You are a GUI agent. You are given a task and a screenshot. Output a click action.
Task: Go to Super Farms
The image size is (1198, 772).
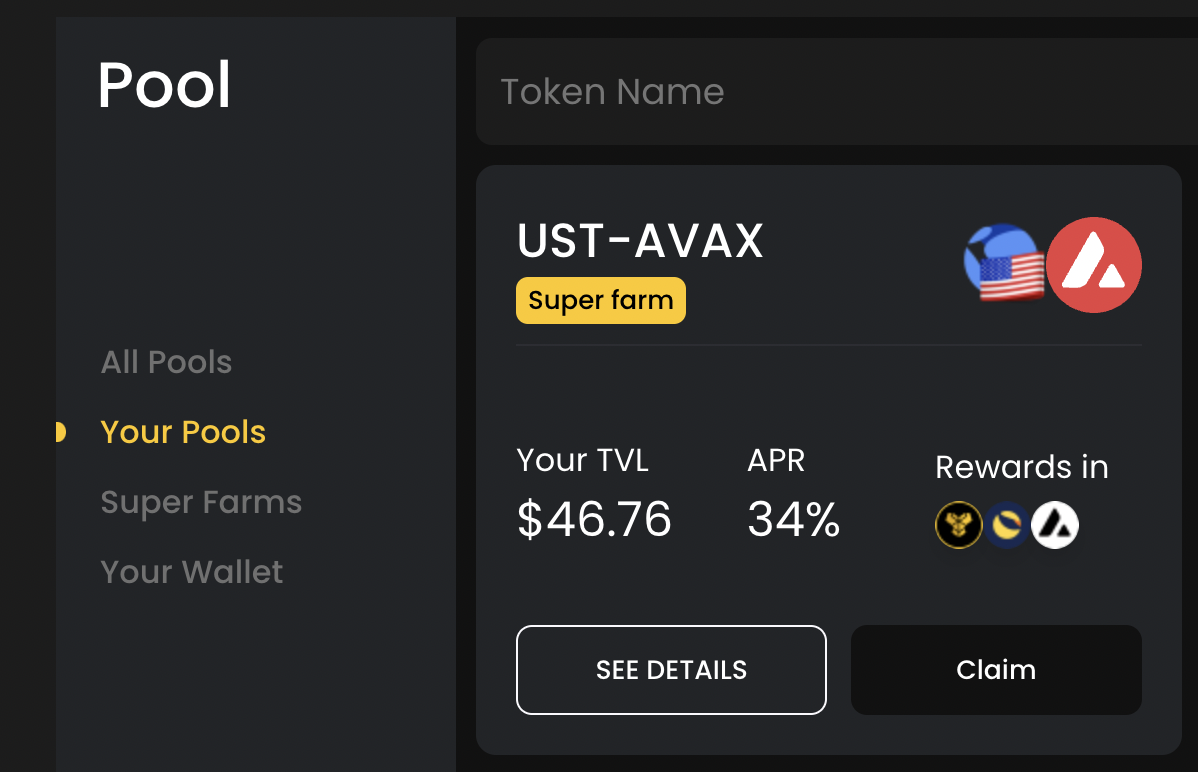(201, 502)
